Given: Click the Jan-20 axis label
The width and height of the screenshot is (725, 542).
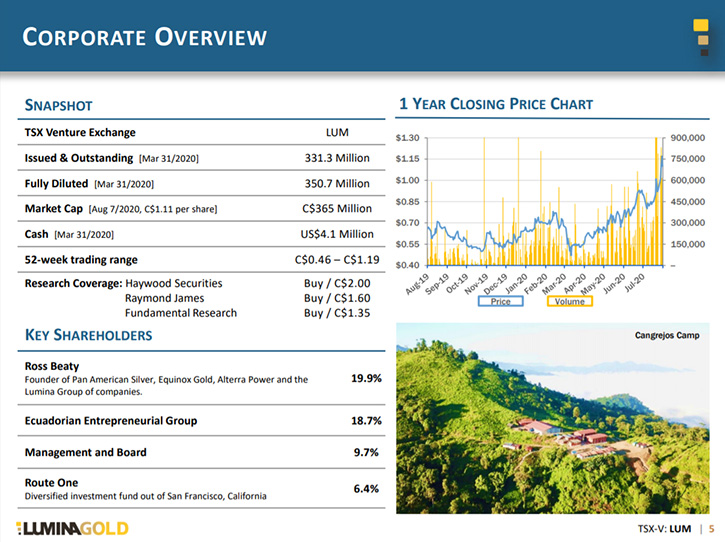Looking at the screenshot, I should click(516, 283).
